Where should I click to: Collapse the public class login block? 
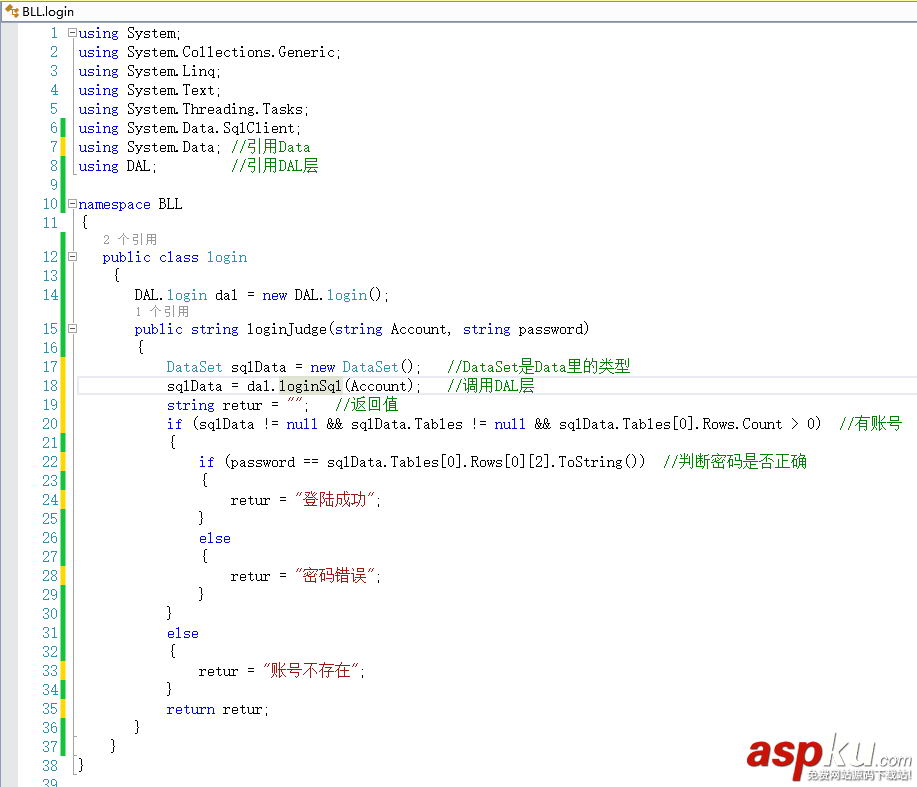[73, 256]
